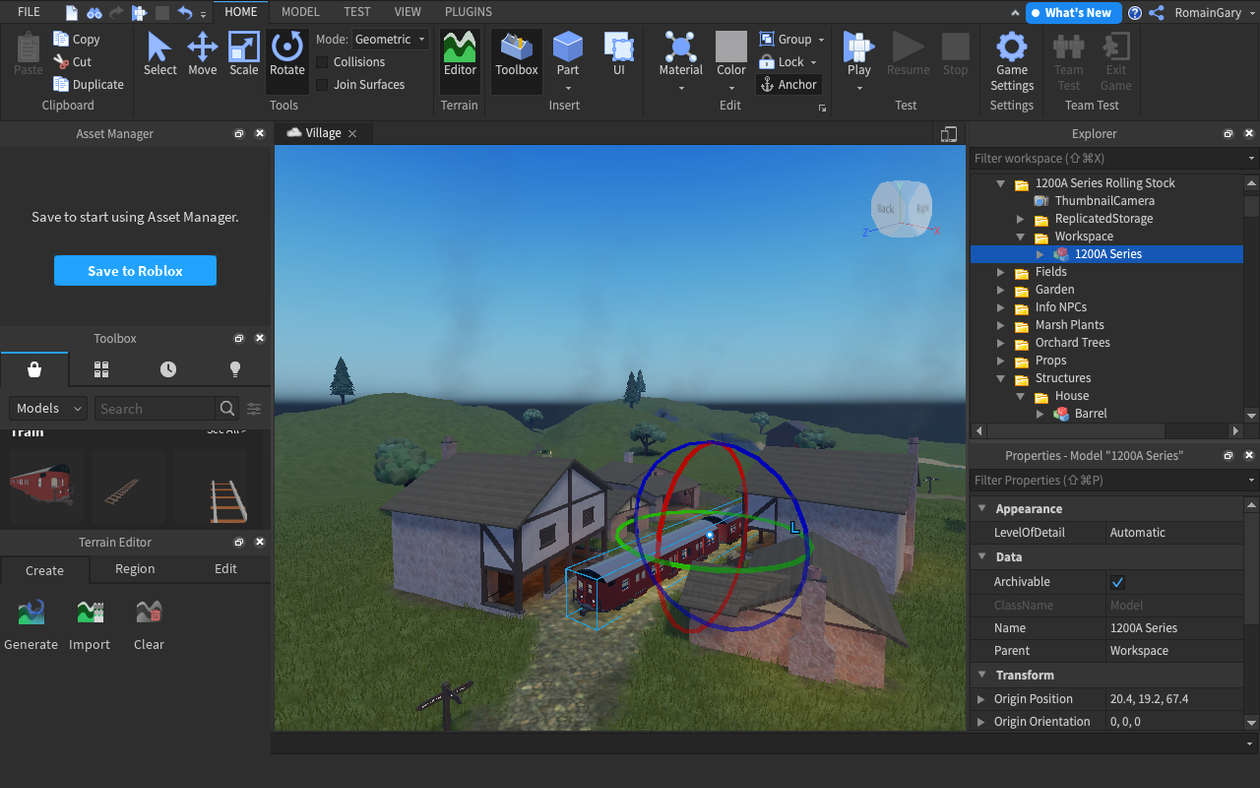Switch to the MODEL ribbon tab

pos(300,12)
